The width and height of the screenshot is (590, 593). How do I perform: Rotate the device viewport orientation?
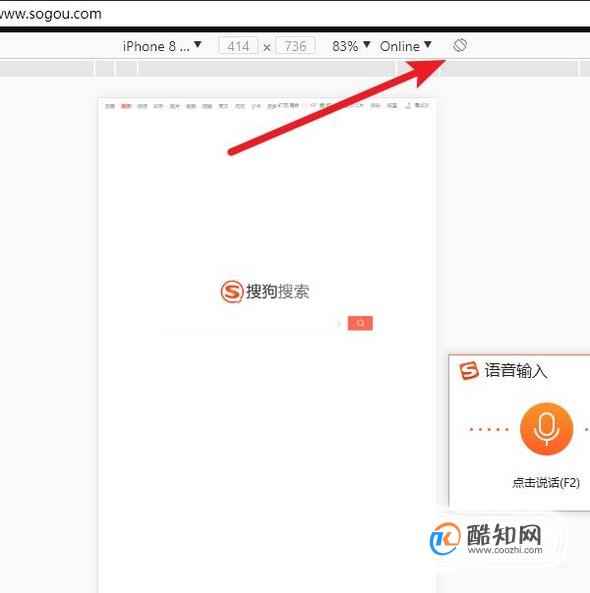[460, 45]
